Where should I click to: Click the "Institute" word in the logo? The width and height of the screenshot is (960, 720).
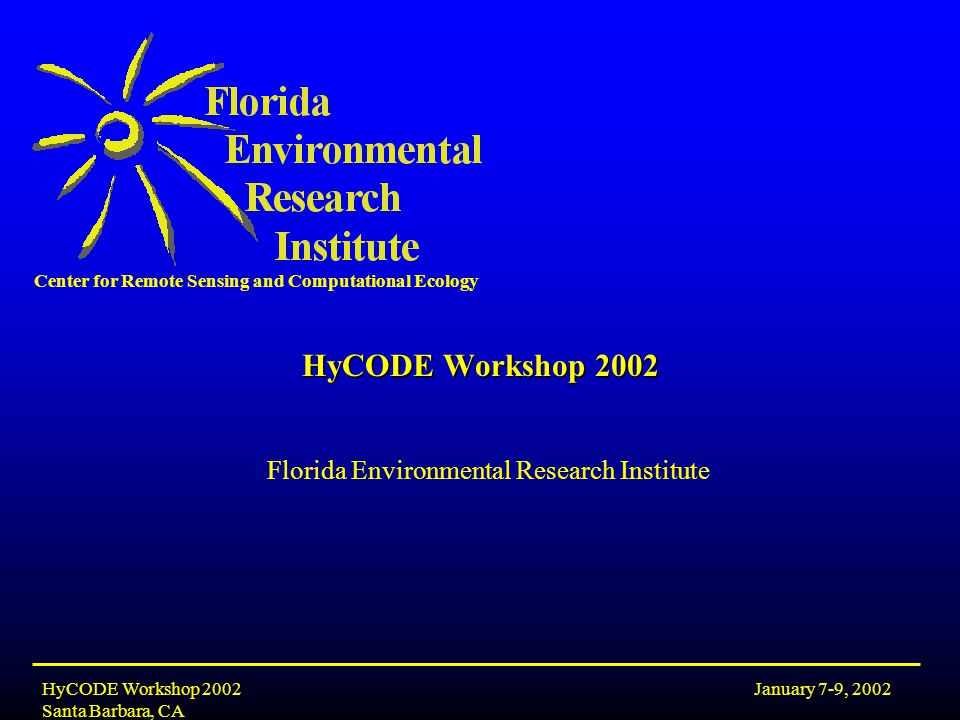pos(347,247)
